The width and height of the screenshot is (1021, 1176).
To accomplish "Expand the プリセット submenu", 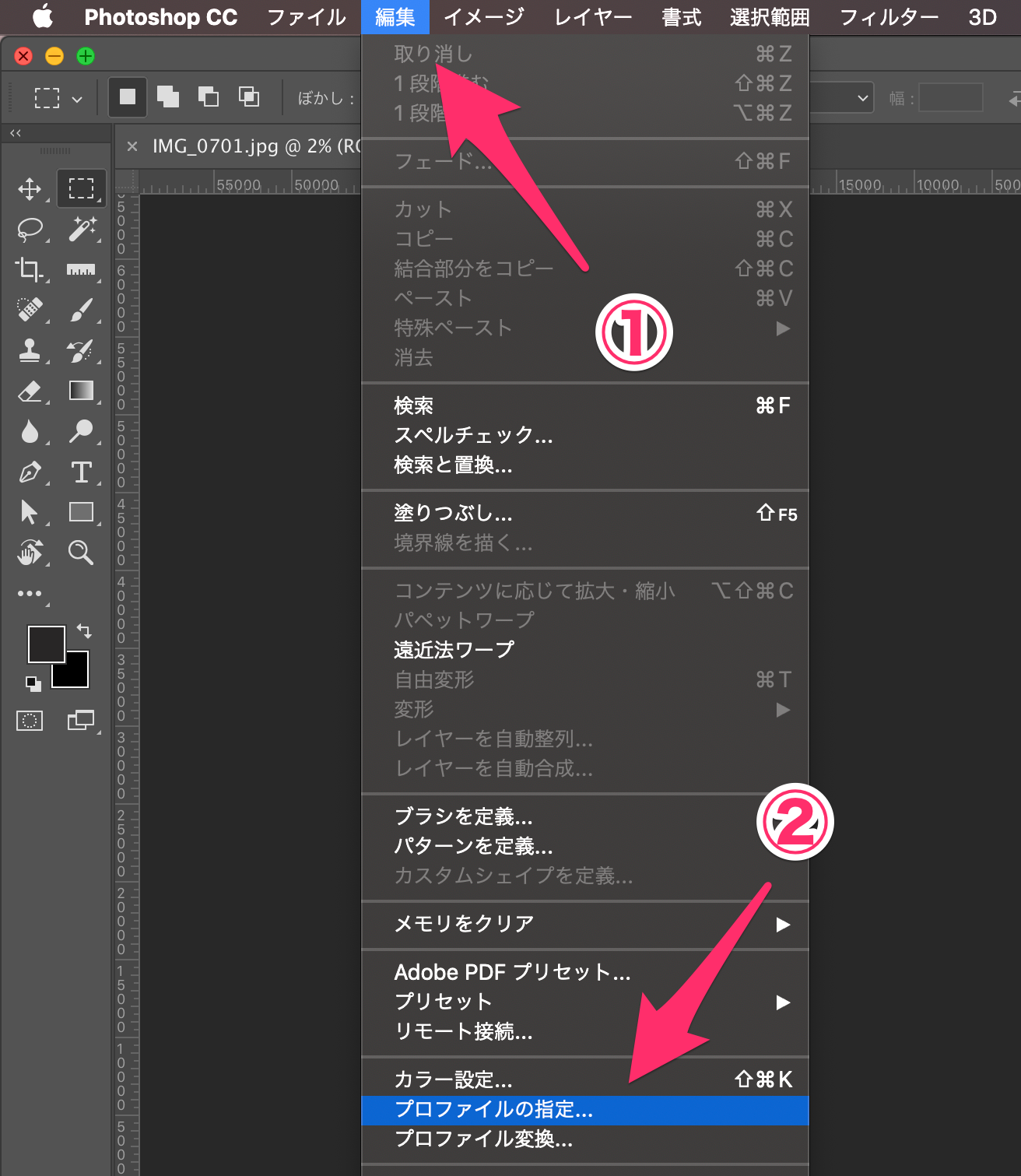I will pos(585,1002).
